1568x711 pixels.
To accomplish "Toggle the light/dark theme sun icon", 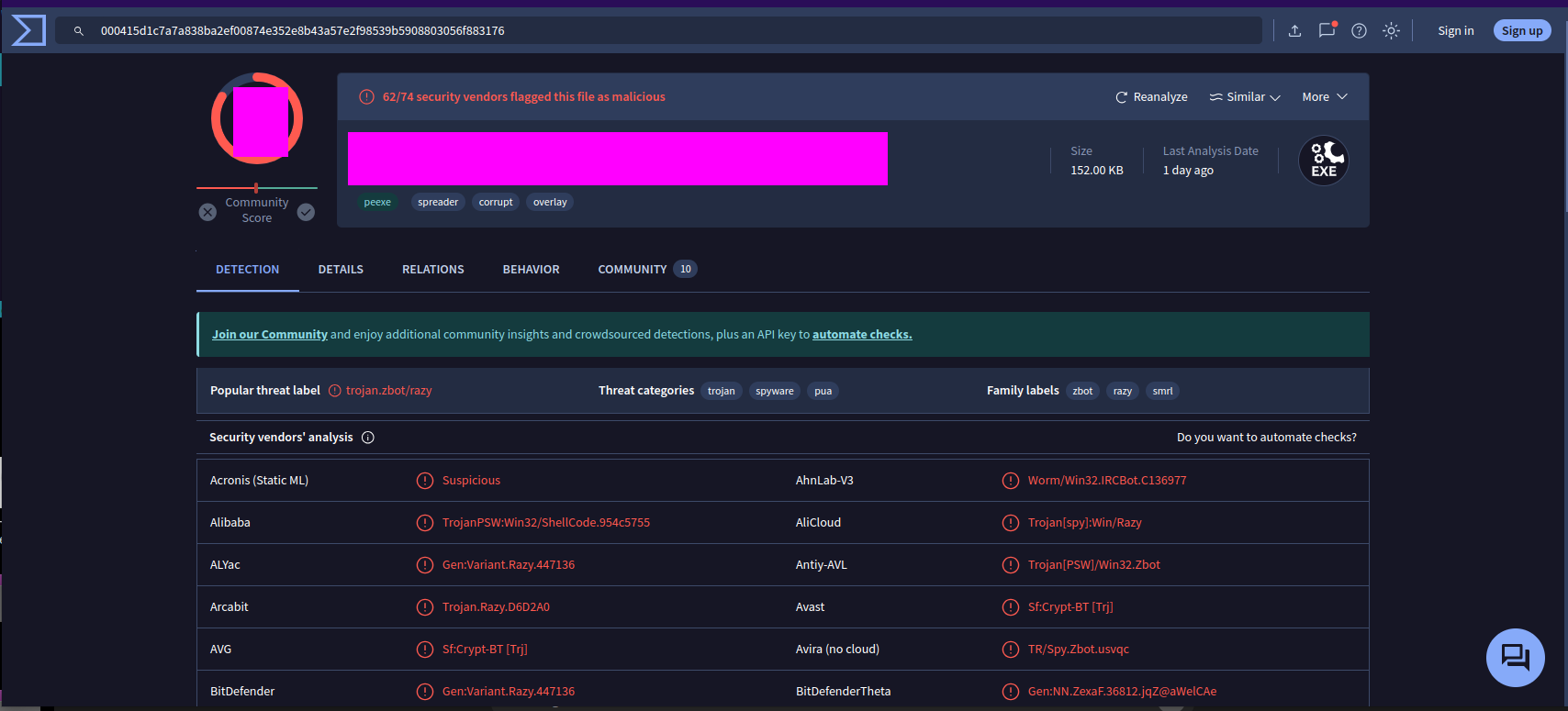I will tap(1392, 31).
